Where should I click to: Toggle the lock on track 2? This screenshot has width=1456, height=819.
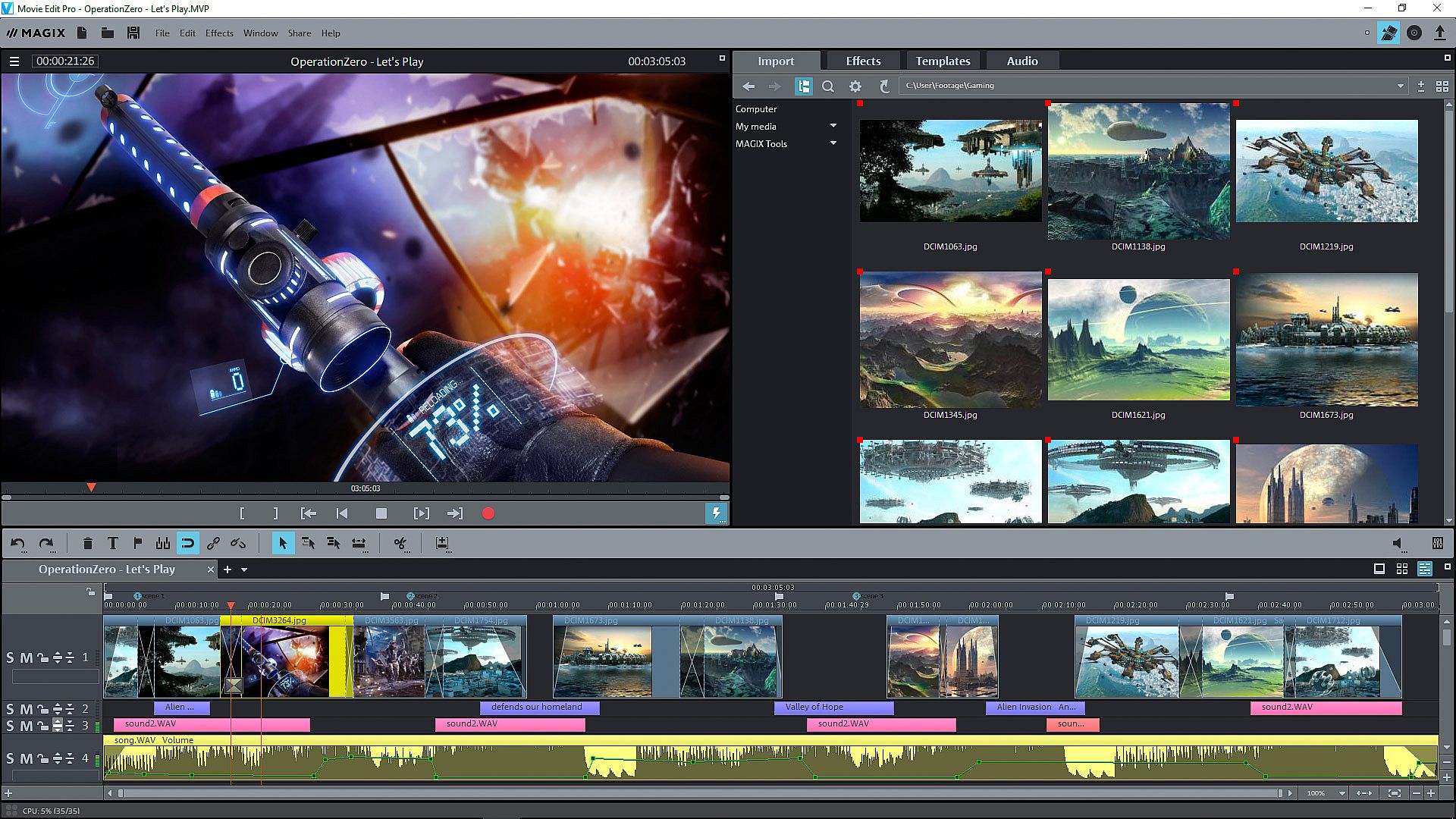tap(42, 709)
